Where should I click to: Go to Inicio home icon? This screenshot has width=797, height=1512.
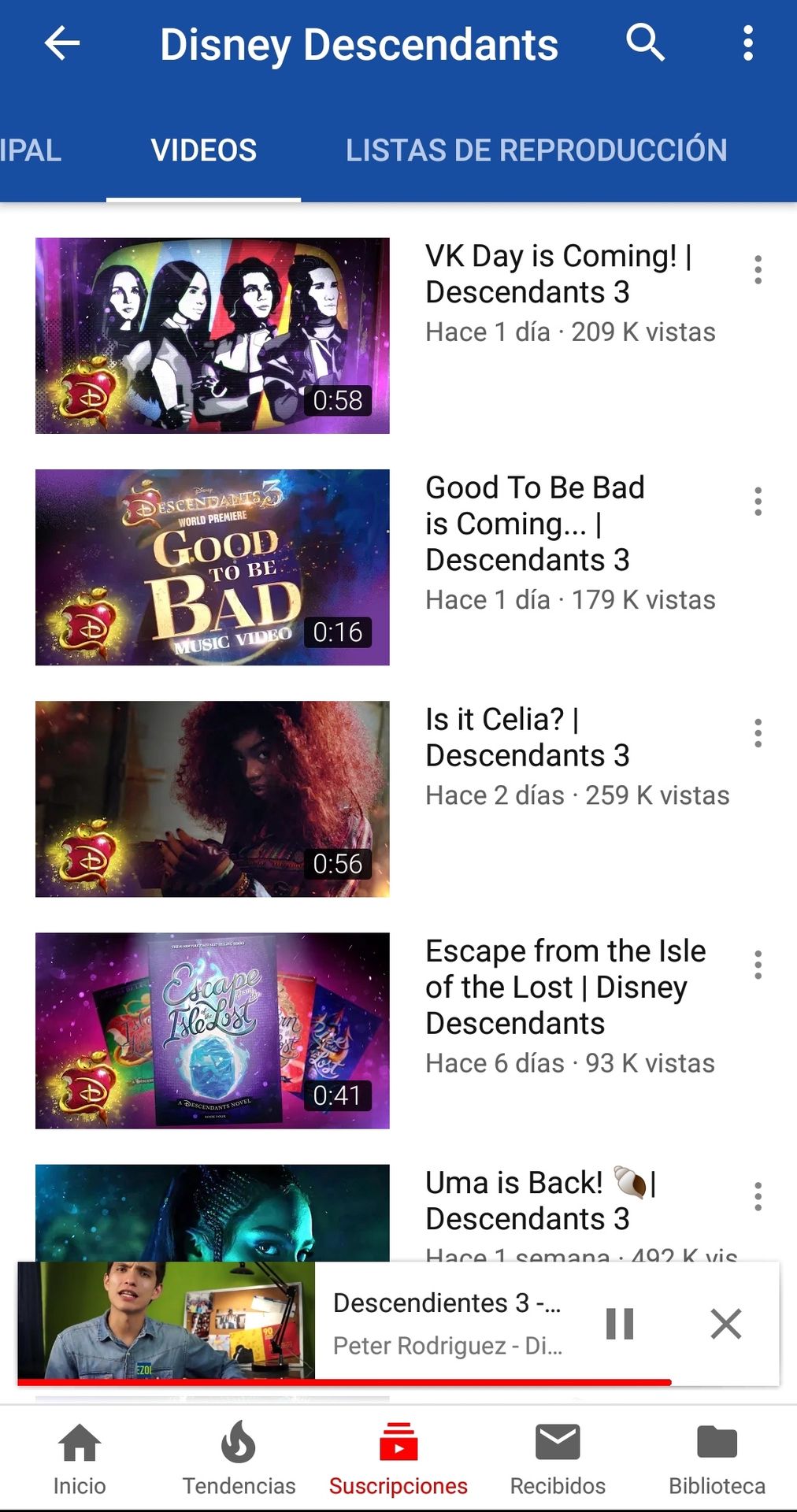(x=80, y=1443)
